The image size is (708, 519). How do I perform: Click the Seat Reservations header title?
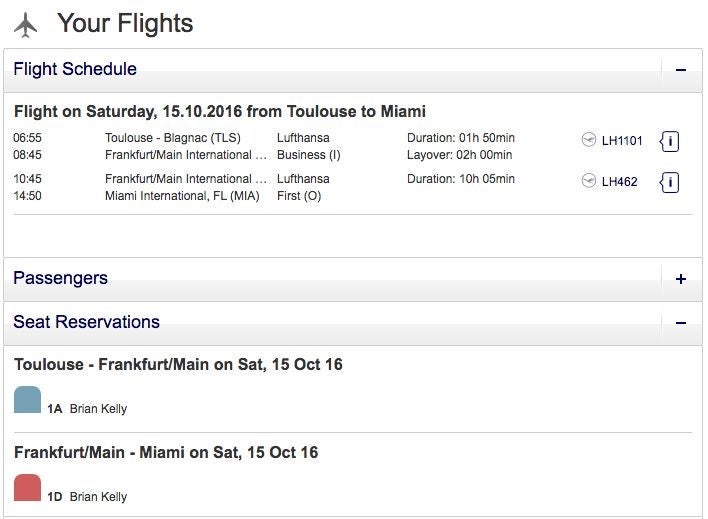(86, 322)
